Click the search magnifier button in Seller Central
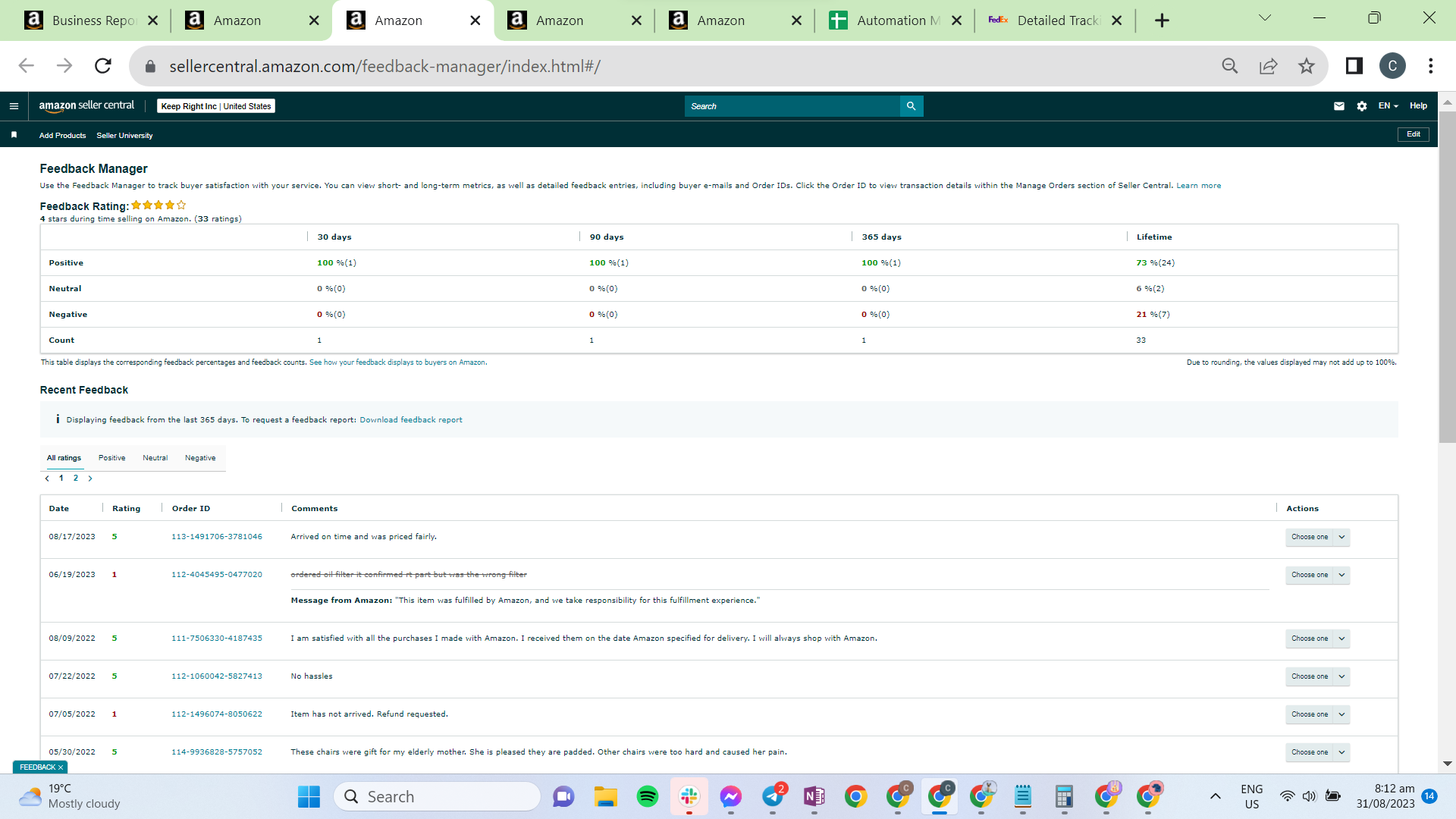Viewport: 1456px width, 819px height. pyautogui.click(x=911, y=106)
